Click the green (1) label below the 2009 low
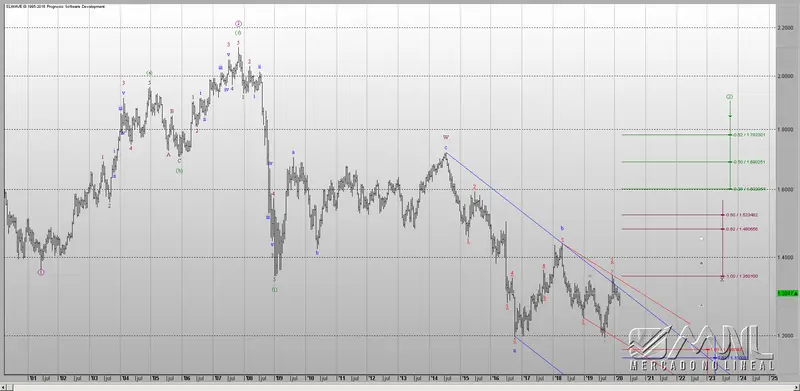The image size is (800, 391). (274, 289)
